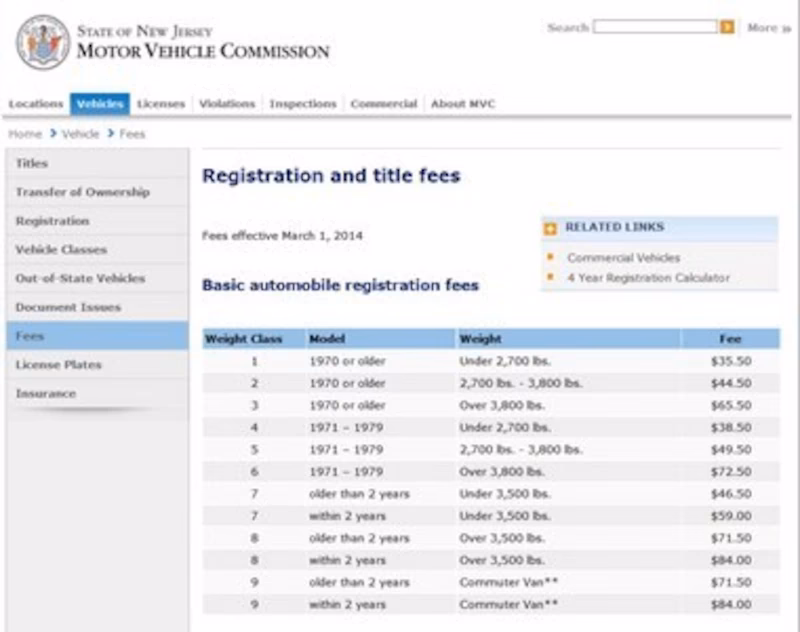
Task: Open the Locations page
Action: click(x=36, y=103)
